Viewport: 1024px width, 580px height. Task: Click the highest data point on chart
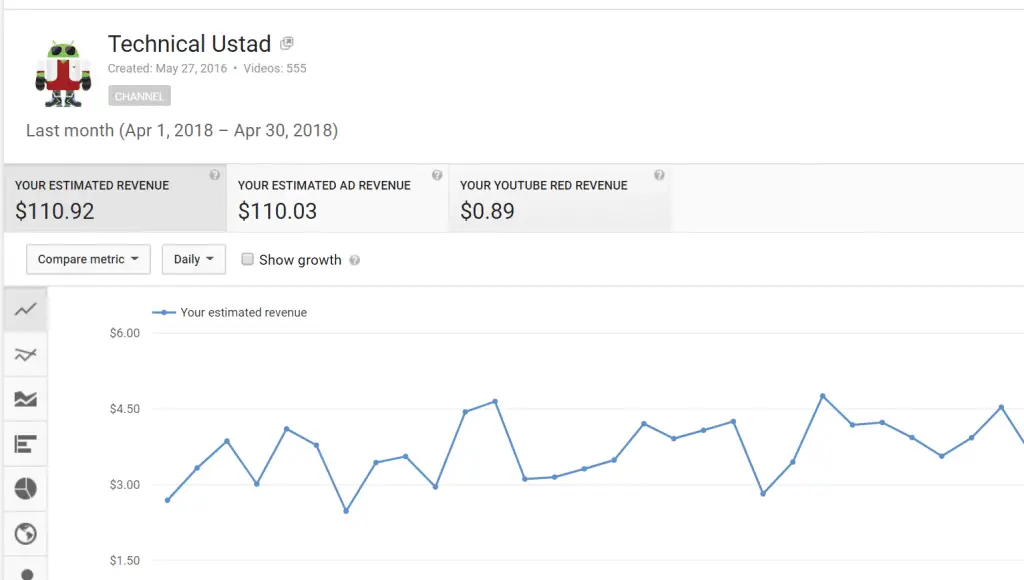pos(823,396)
